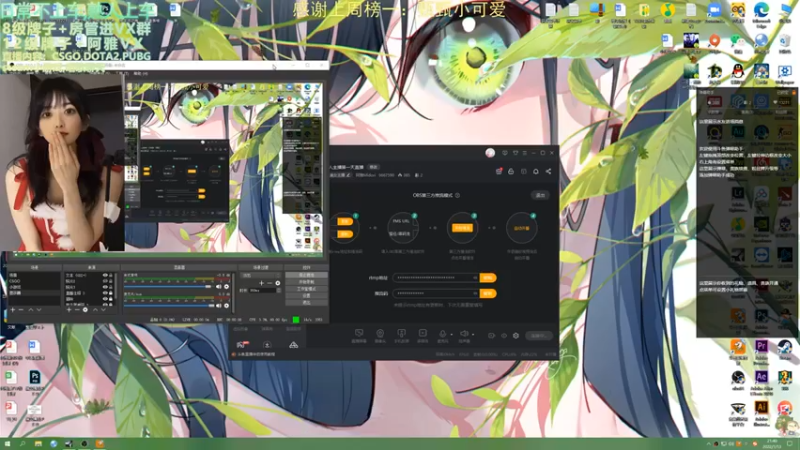The width and height of the screenshot is (800, 450).
Task: Copy rtmp address with orange button
Action: coord(488,278)
